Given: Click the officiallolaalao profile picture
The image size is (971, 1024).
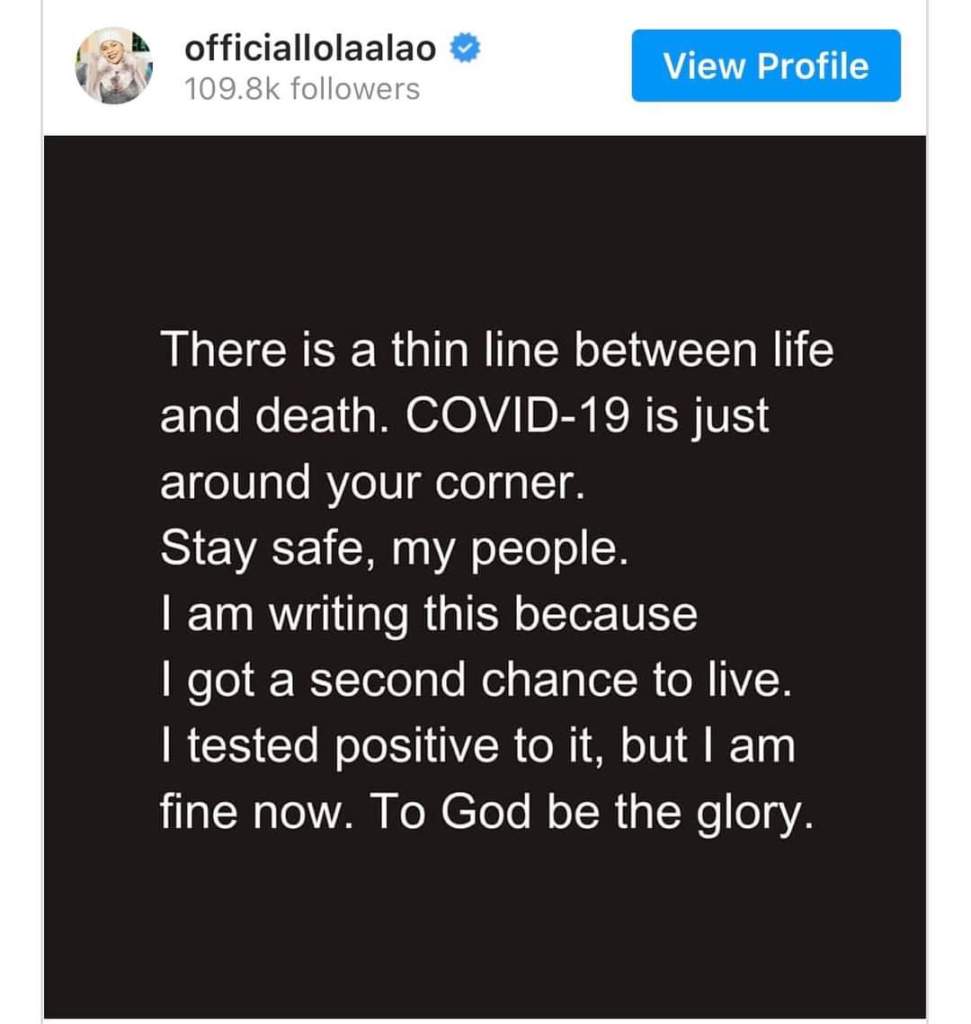Looking at the screenshot, I should 114,65.
